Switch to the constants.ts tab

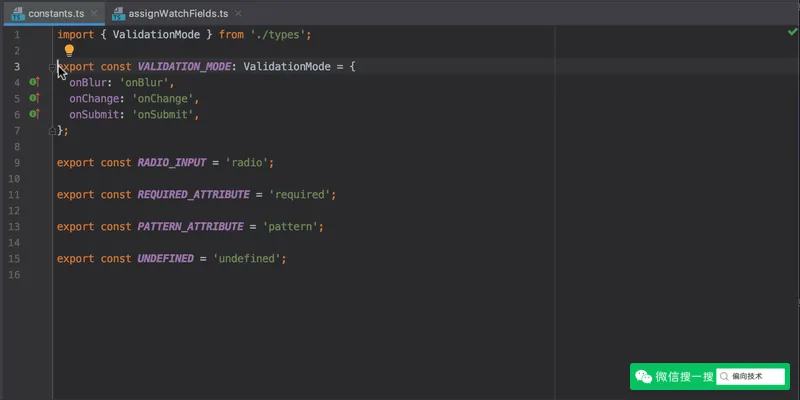(56, 14)
